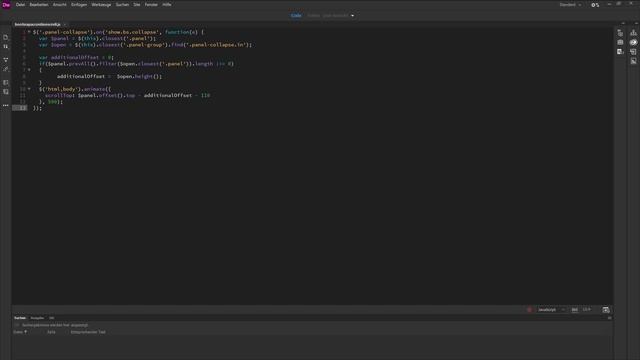The image size is (640, 360).
Task: Open the CC Libraries panel icon
Action: click(x=620, y=52)
